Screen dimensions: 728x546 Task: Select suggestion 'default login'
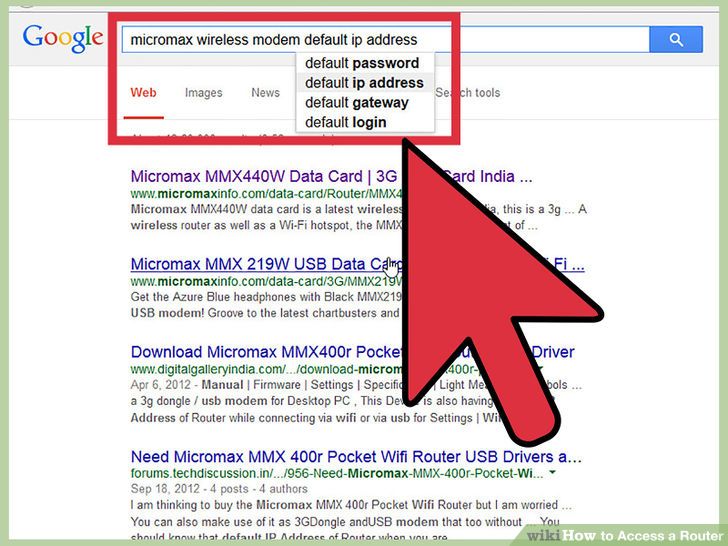(345, 123)
